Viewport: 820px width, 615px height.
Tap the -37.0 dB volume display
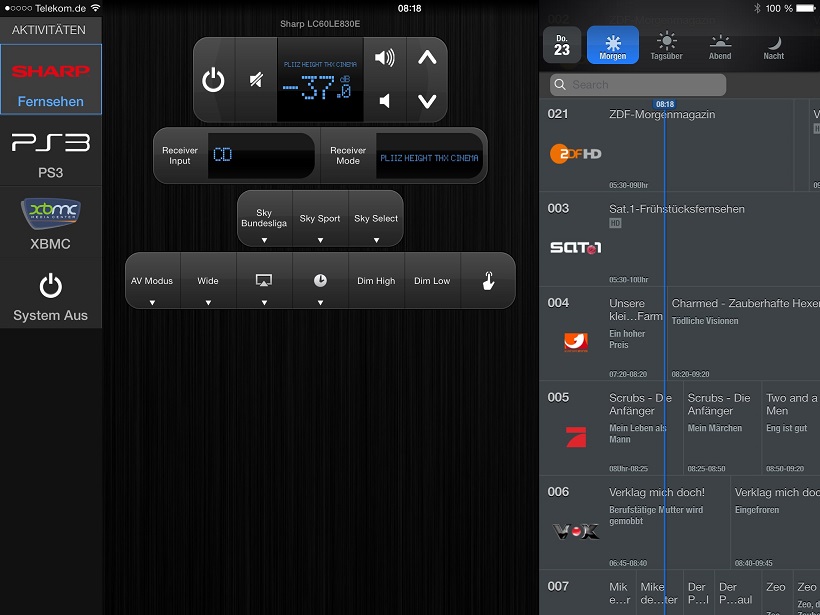pos(320,80)
